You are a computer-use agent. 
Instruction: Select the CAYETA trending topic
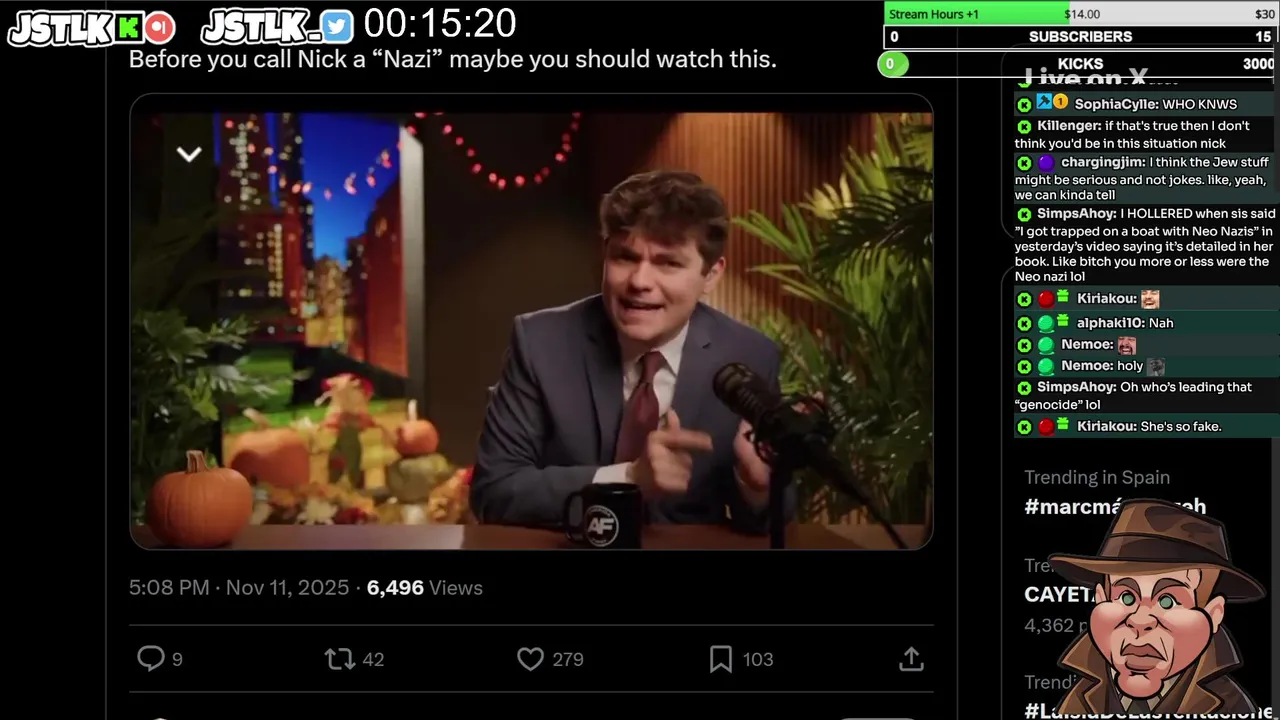click(1060, 594)
